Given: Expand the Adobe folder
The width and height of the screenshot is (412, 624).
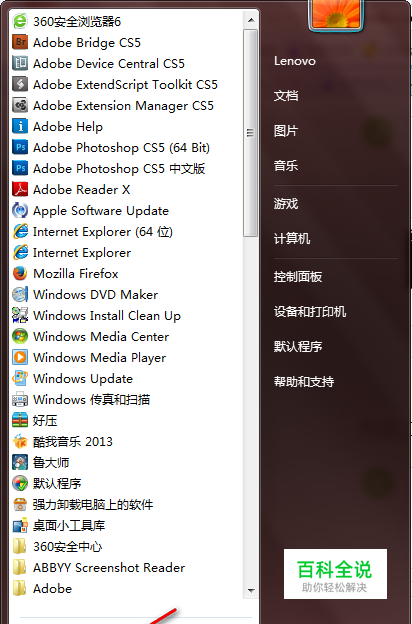Looking at the screenshot, I should pyautogui.click(x=42, y=589).
